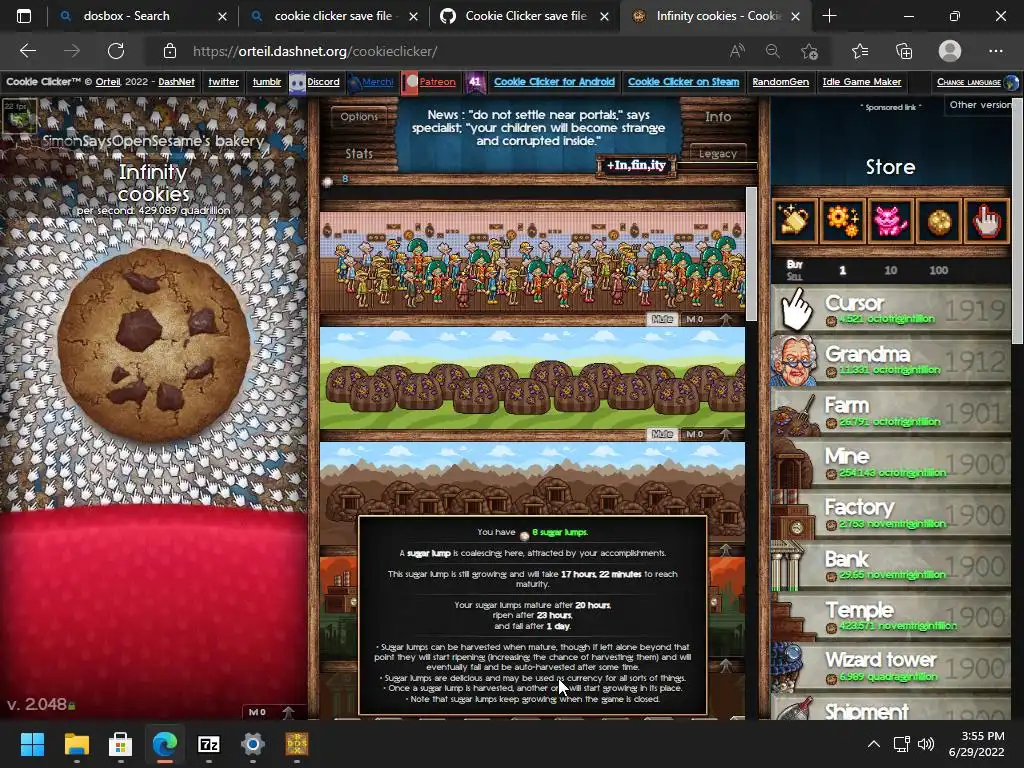
Task: Click the globe icon next to Change Language
Action: pos(1012,82)
